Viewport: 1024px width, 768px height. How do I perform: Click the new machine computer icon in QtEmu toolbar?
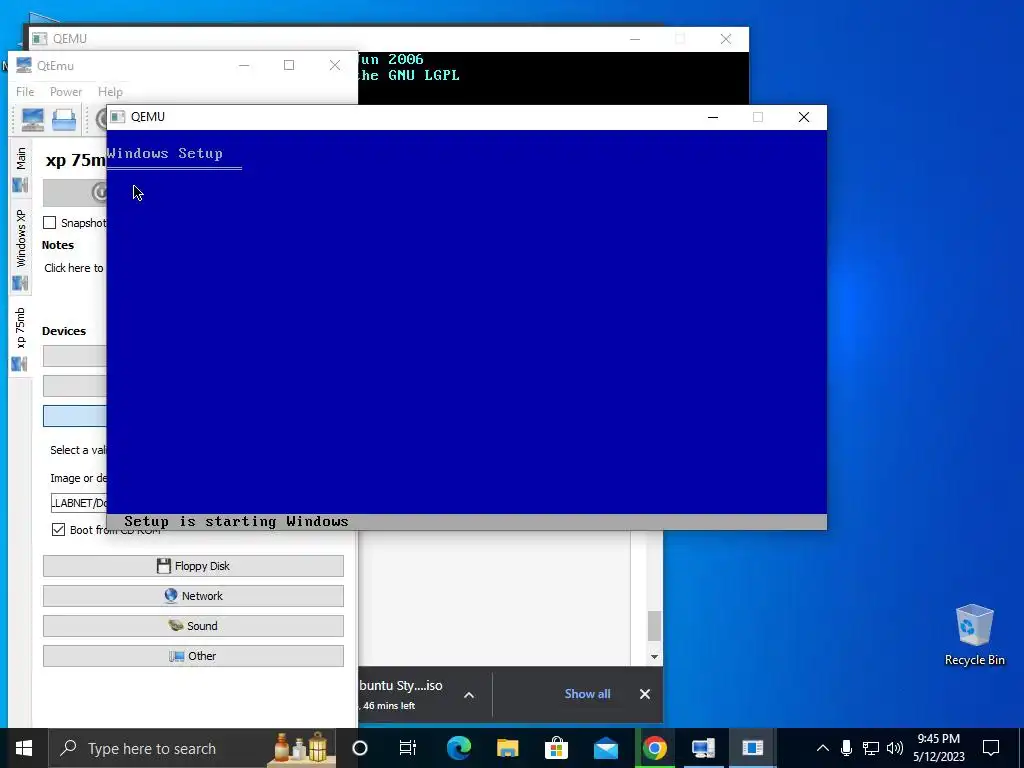pyautogui.click(x=33, y=120)
